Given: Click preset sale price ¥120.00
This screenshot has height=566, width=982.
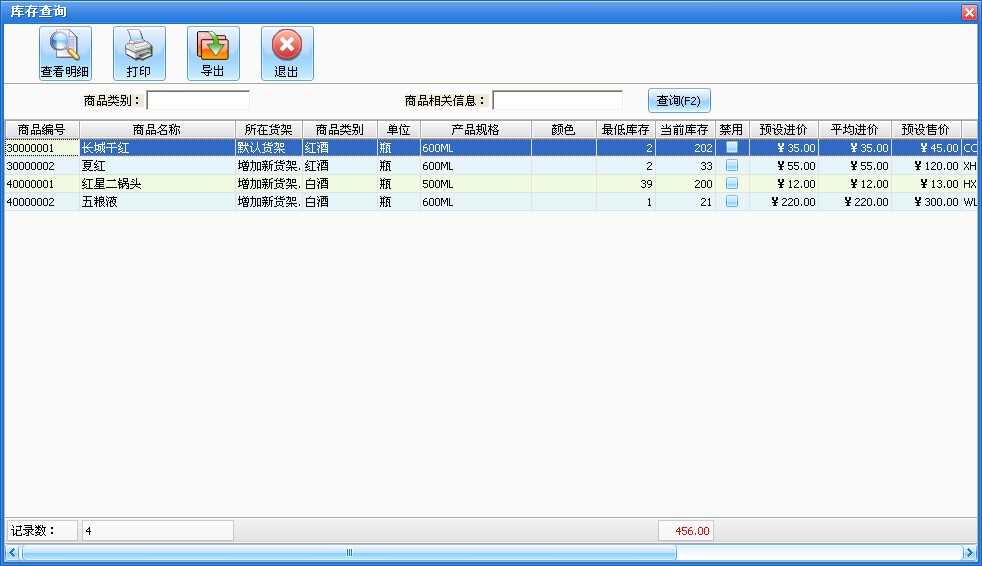Looking at the screenshot, I should (926, 166).
